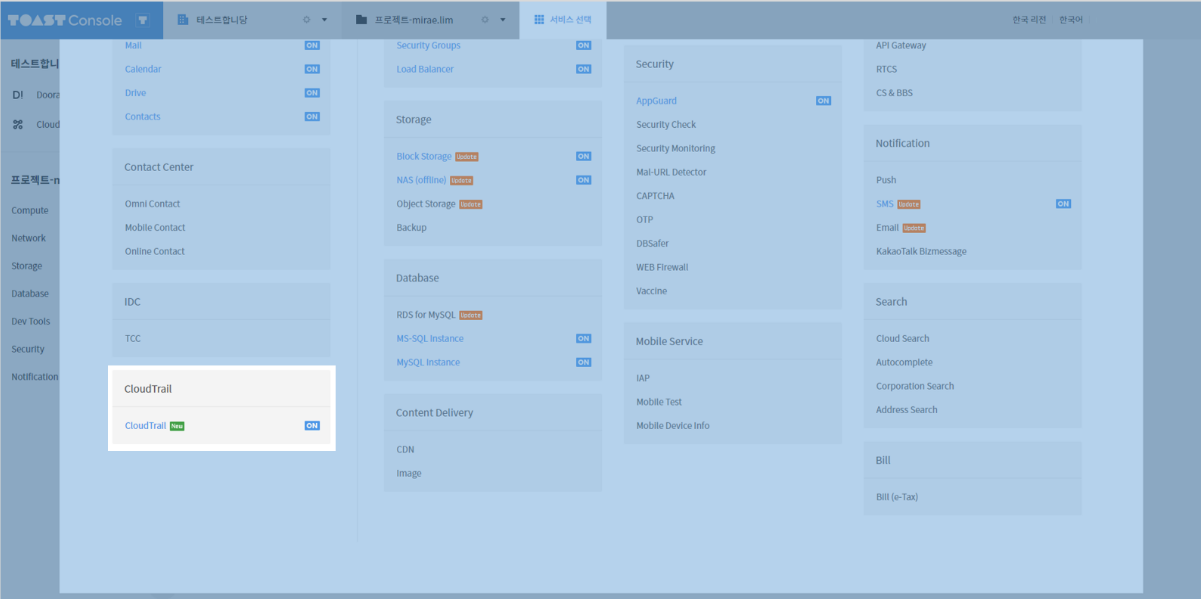Toggle the SMS ON badge
Screen dimensions: 1201x599
click(x=1063, y=204)
